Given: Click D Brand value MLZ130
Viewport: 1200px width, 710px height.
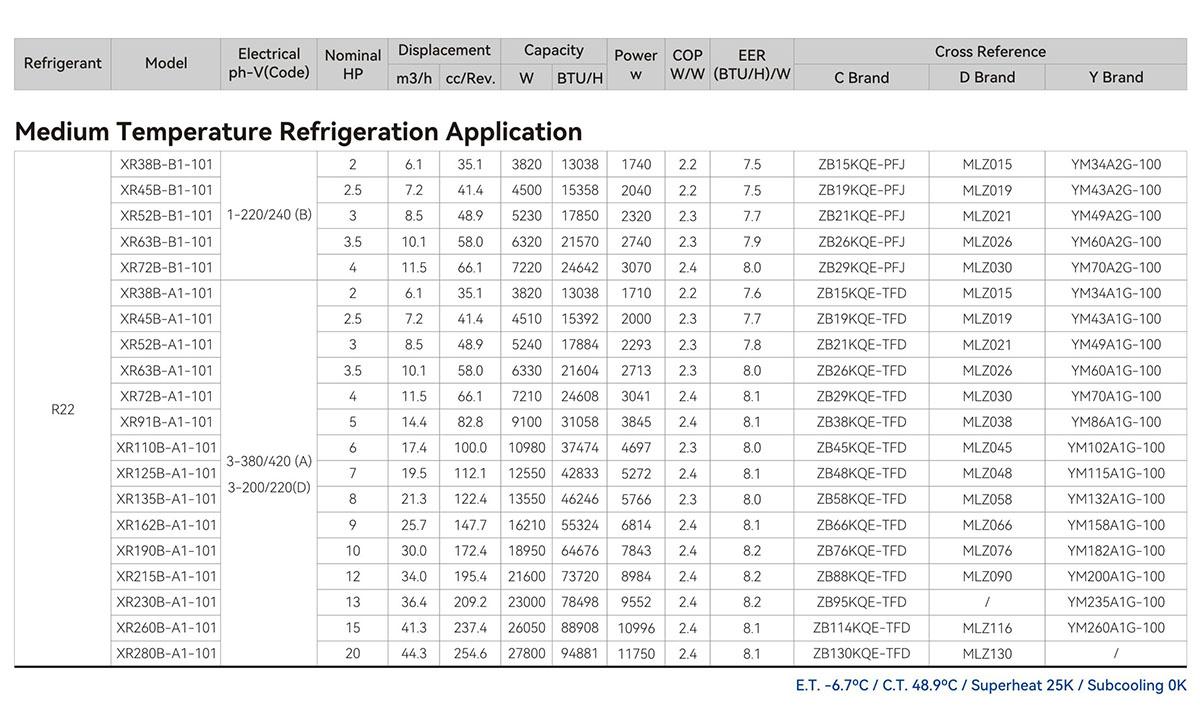Looking at the screenshot, I should [987, 654].
